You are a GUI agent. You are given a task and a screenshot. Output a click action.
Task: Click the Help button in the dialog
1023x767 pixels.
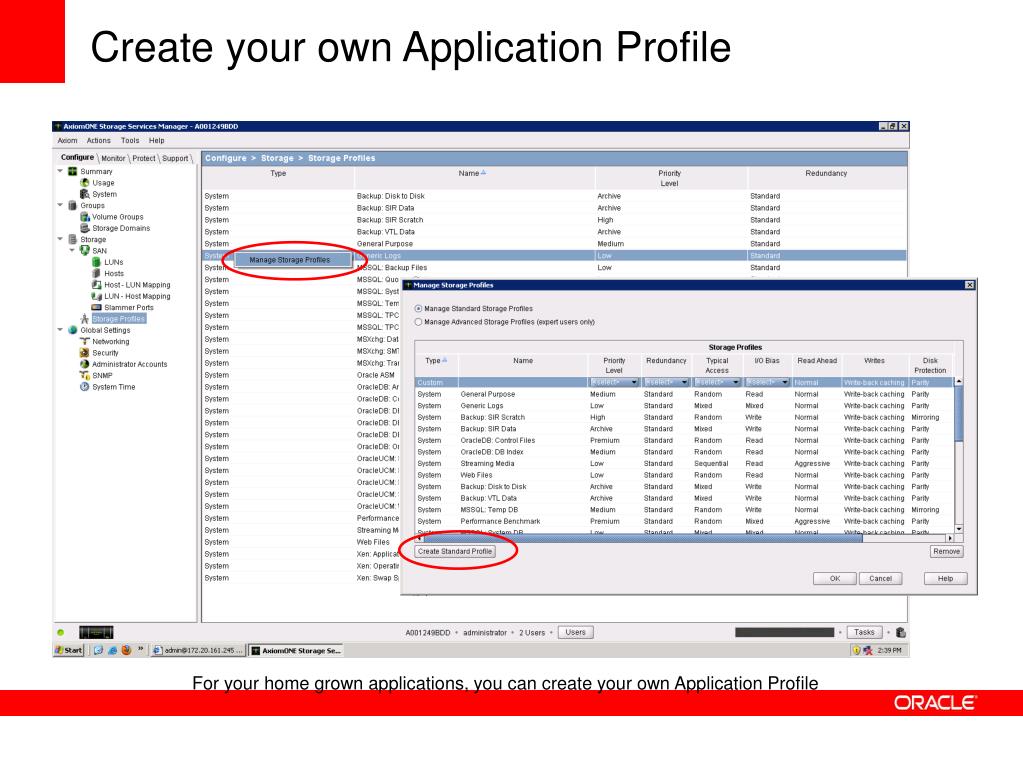pos(945,579)
